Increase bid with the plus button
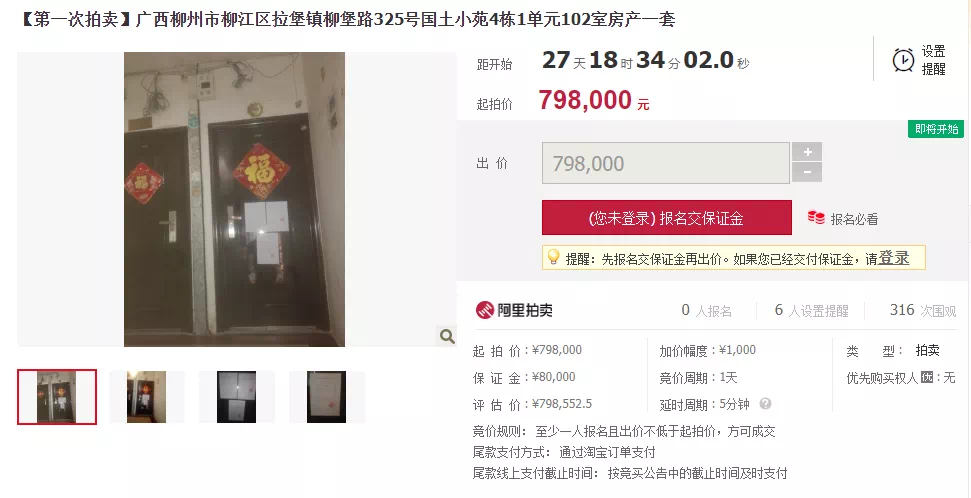 tap(807, 152)
